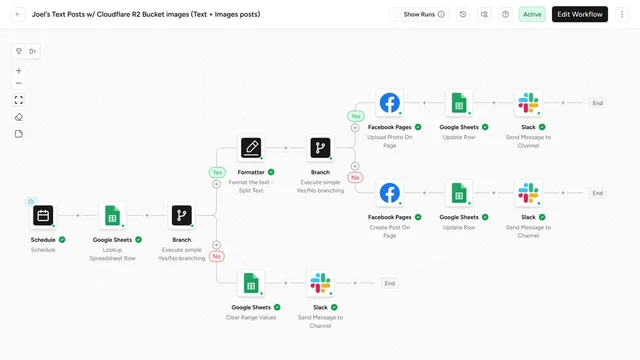
Task: Open the Show Runs info icon
Action: (441, 14)
